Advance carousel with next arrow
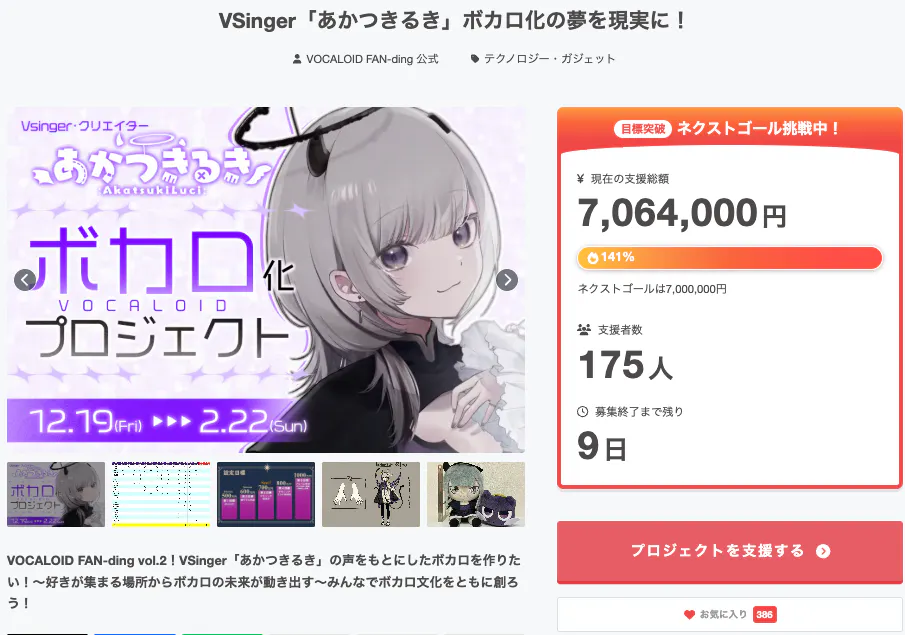 tap(507, 280)
